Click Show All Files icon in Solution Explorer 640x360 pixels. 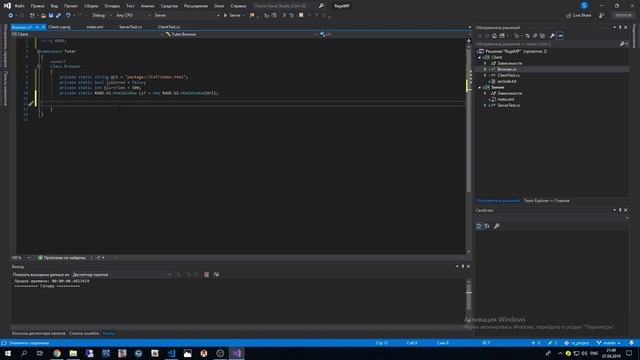(542, 36)
